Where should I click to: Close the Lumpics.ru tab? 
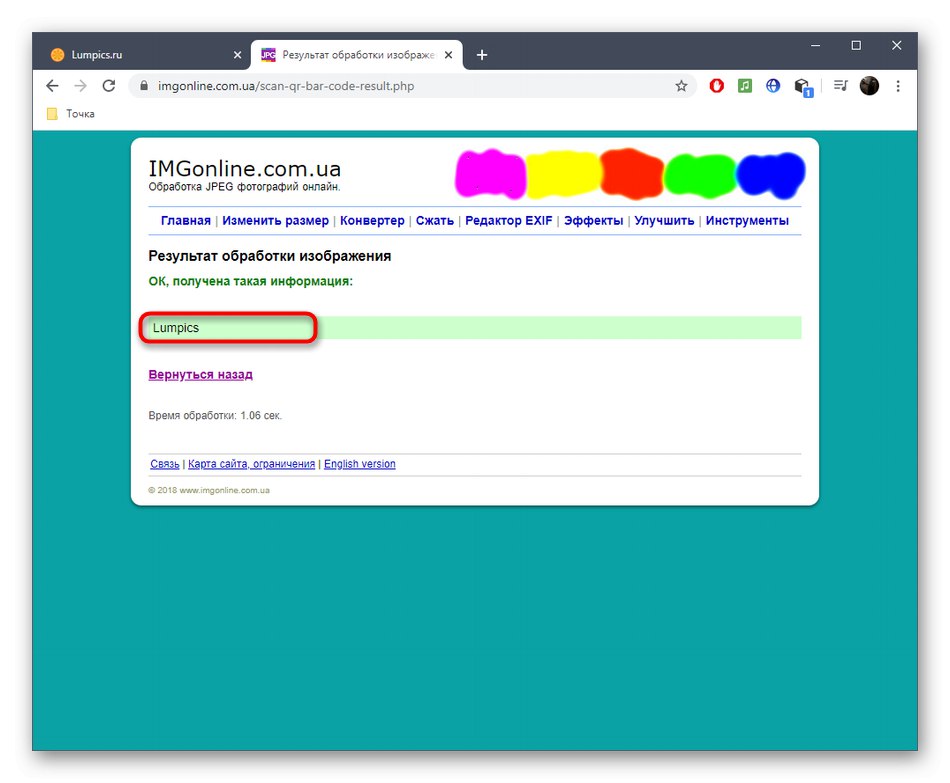(238, 55)
